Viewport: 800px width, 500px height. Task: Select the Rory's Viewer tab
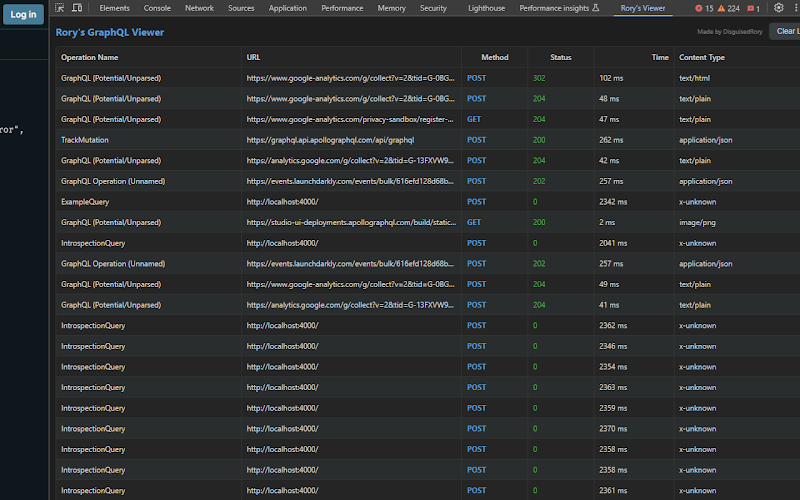click(644, 8)
